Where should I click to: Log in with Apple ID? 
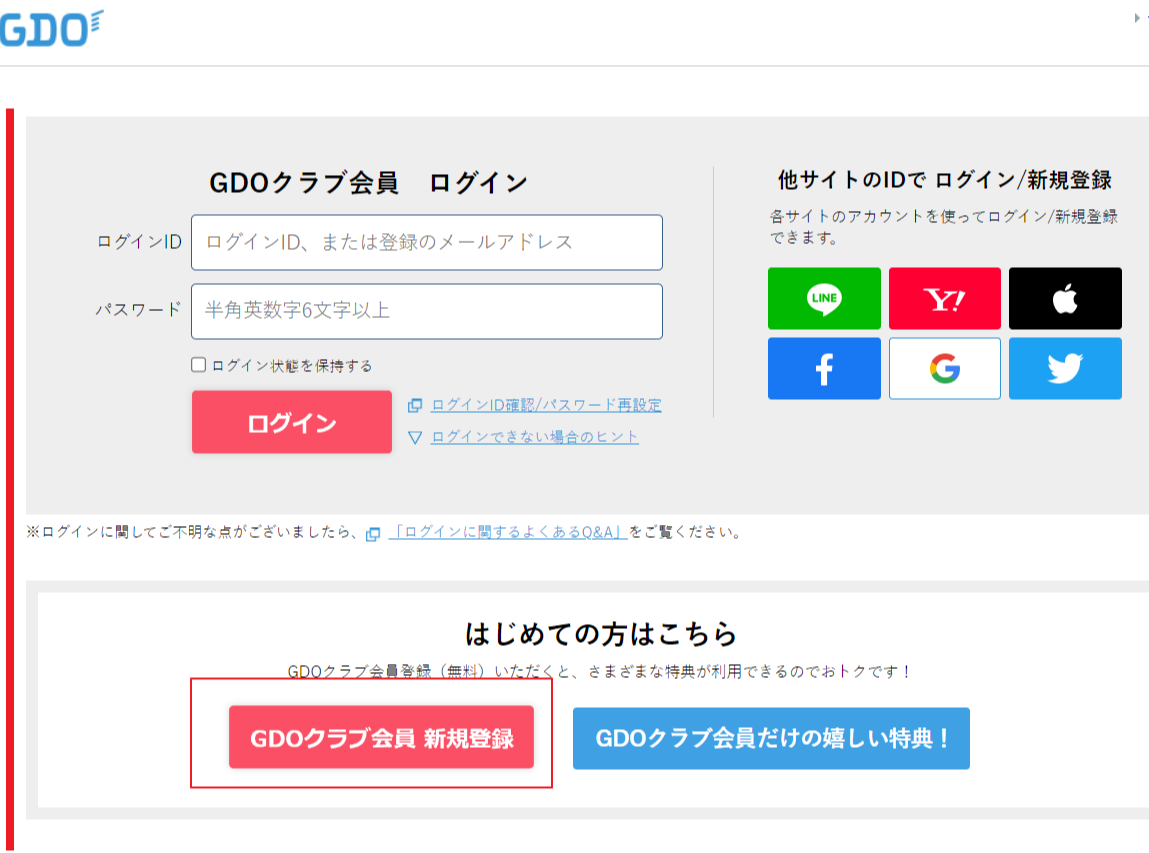pos(1065,298)
